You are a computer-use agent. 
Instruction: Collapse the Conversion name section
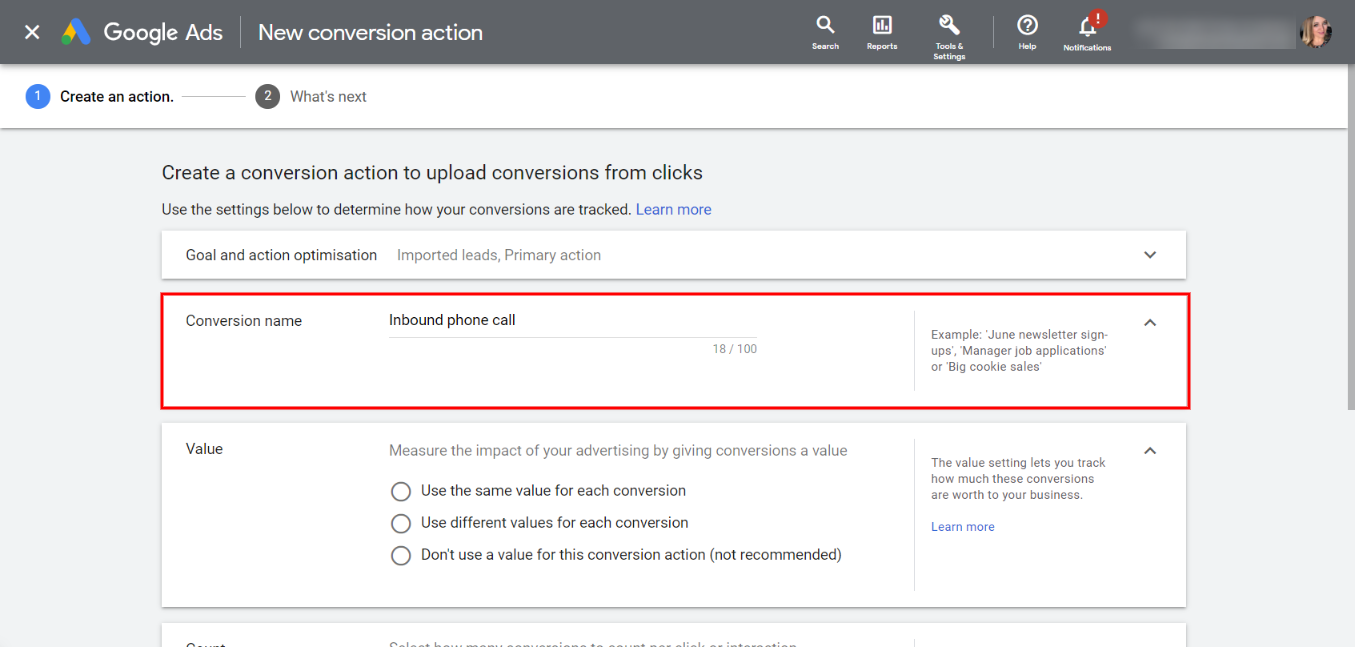click(x=1150, y=322)
